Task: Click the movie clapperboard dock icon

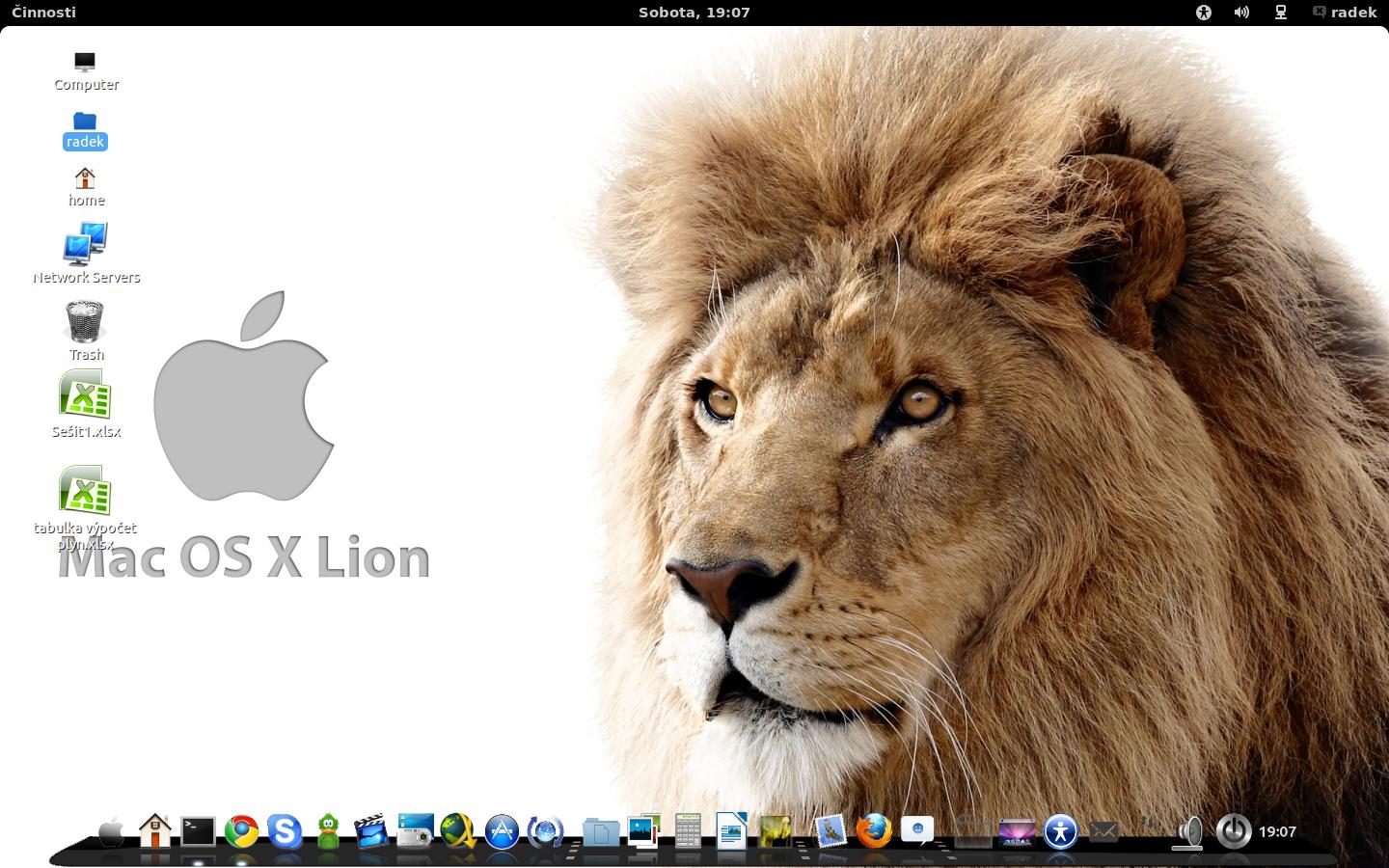Action: tap(371, 830)
